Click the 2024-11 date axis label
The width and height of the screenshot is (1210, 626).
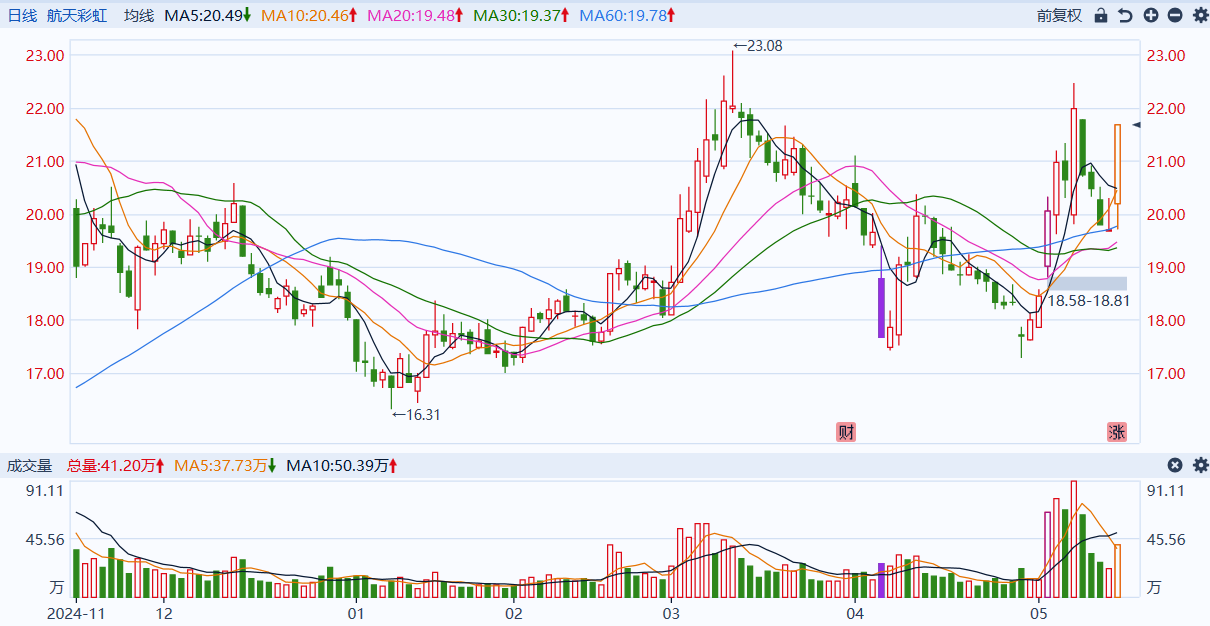click(76, 612)
